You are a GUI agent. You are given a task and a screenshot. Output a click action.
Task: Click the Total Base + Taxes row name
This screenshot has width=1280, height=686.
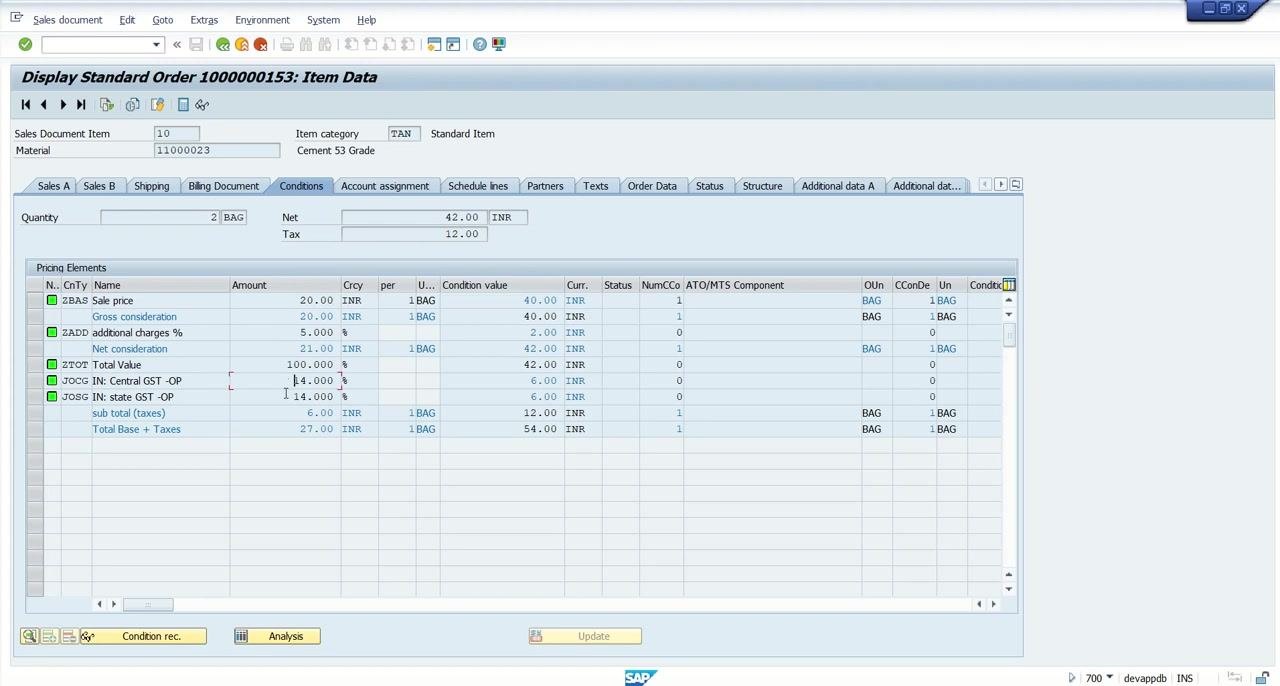point(136,429)
